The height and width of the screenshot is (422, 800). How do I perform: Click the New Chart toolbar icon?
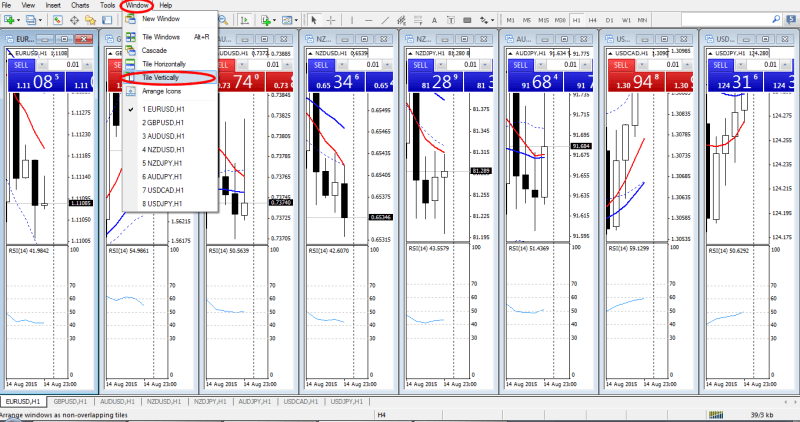(10, 19)
